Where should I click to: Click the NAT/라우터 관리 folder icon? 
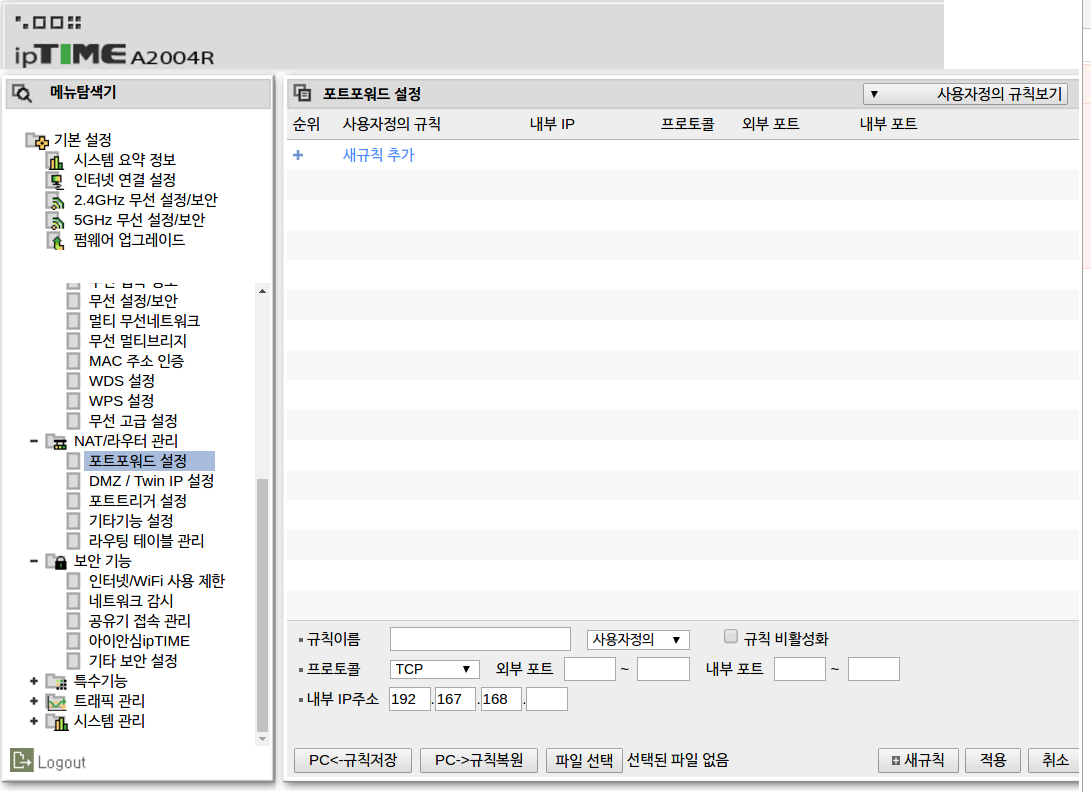point(56,442)
